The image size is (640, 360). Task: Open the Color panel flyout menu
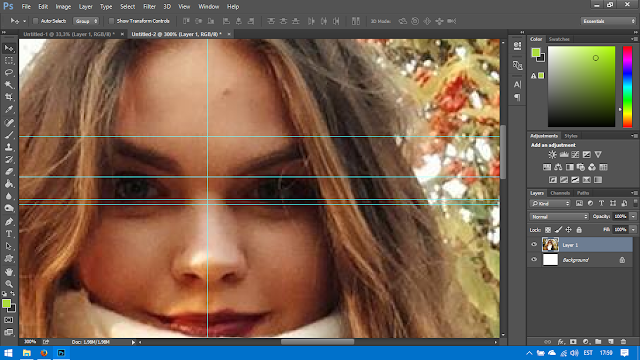[634, 39]
